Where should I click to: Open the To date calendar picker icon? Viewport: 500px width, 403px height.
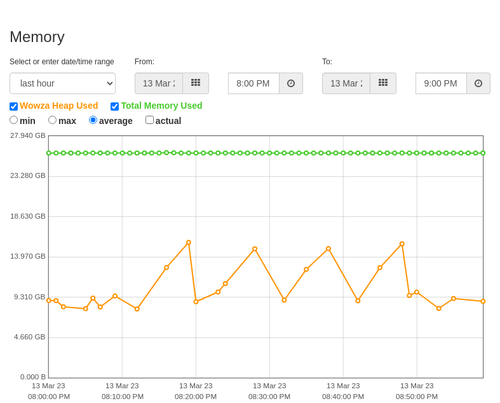pos(383,83)
